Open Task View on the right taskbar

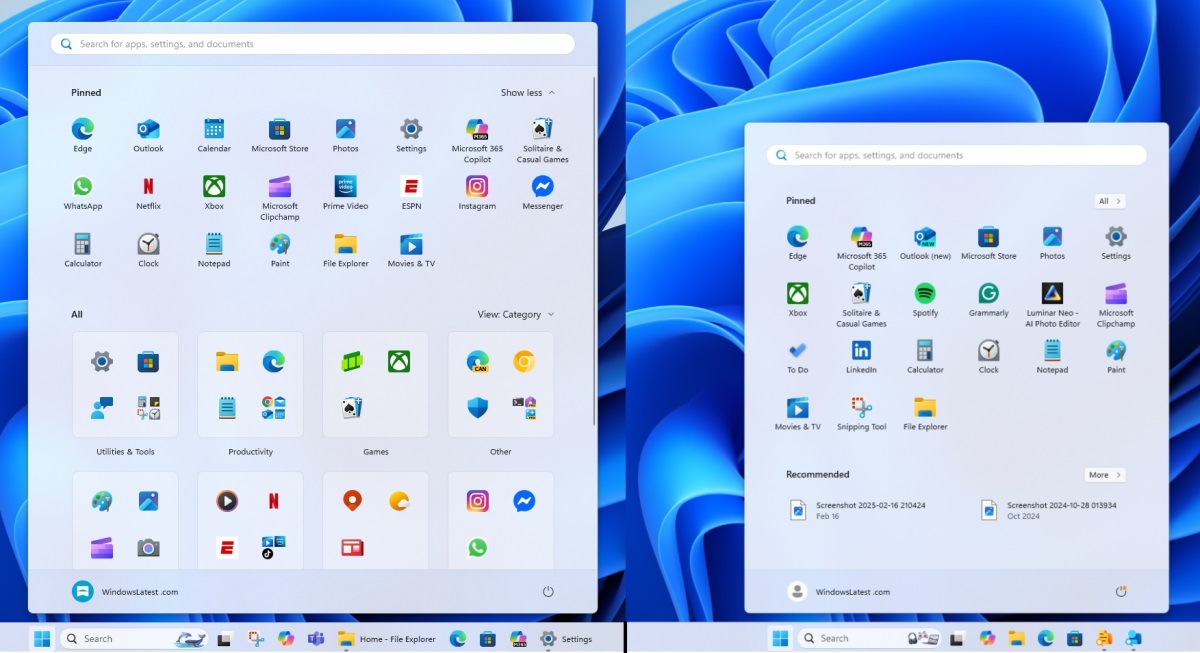[958, 638]
